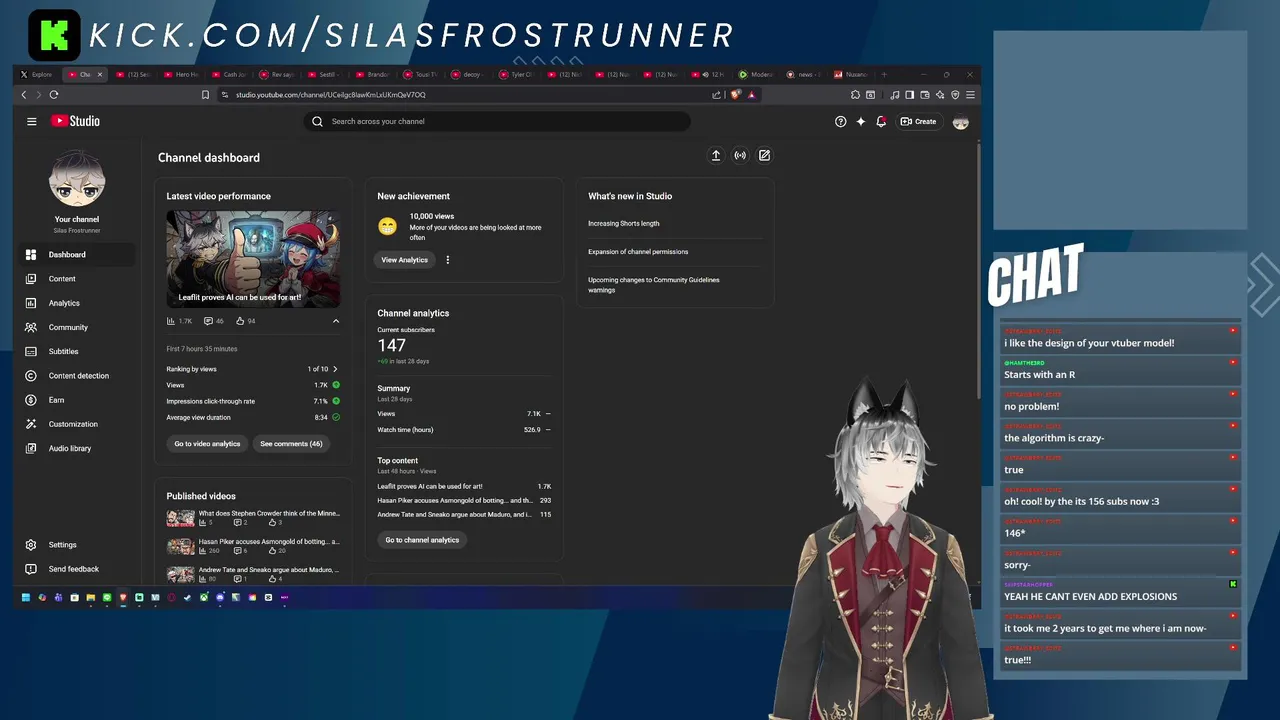Click Go to channel analytics
This screenshot has height=720, width=1280.
click(422, 540)
